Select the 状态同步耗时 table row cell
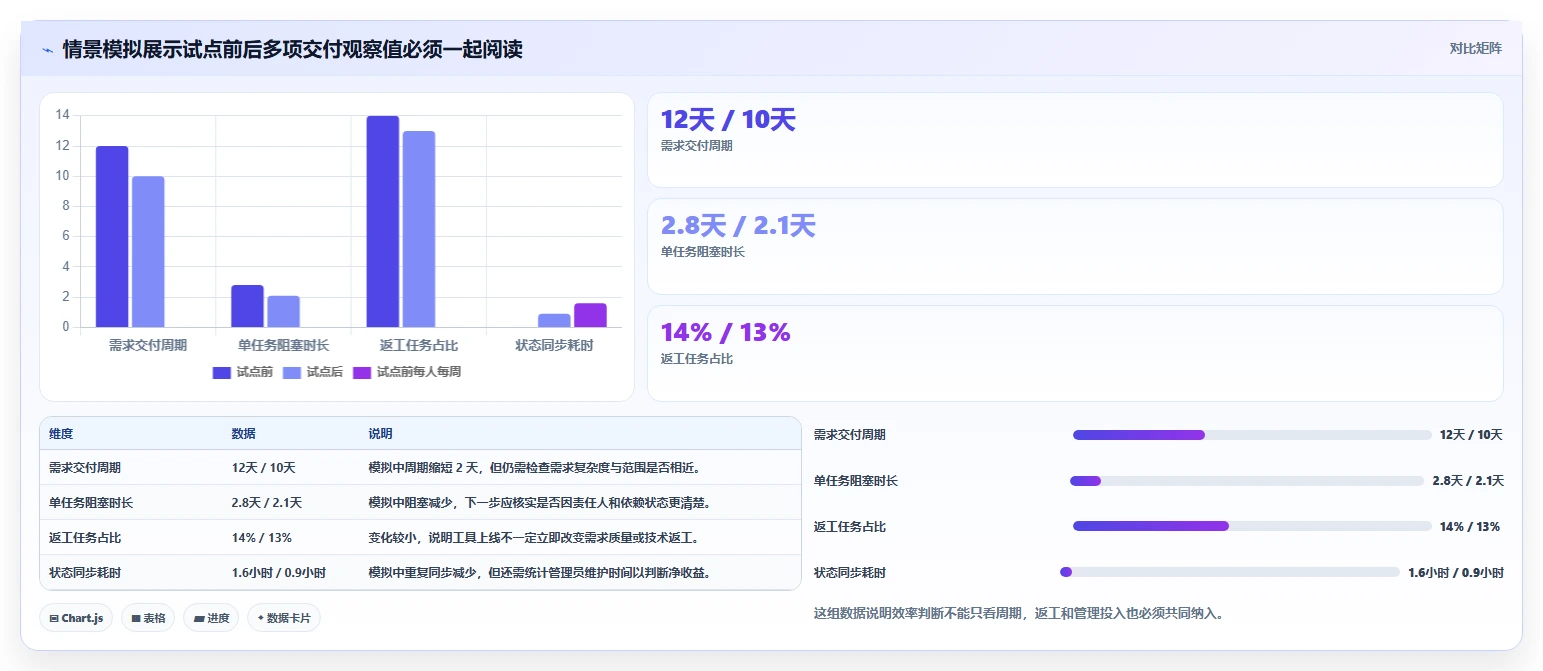1543x671 pixels. (x=85, y=573)
